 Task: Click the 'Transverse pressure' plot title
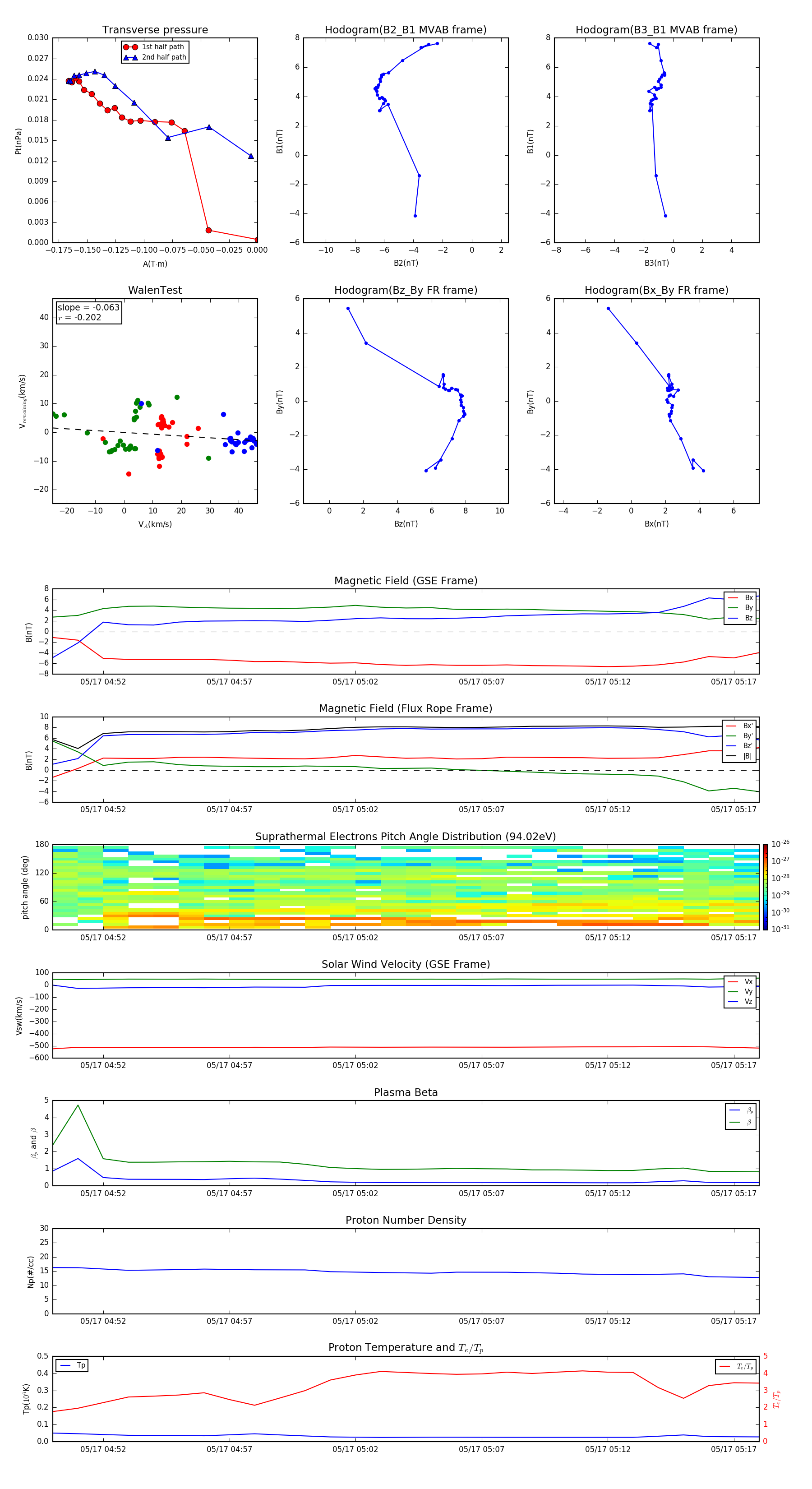155,30
